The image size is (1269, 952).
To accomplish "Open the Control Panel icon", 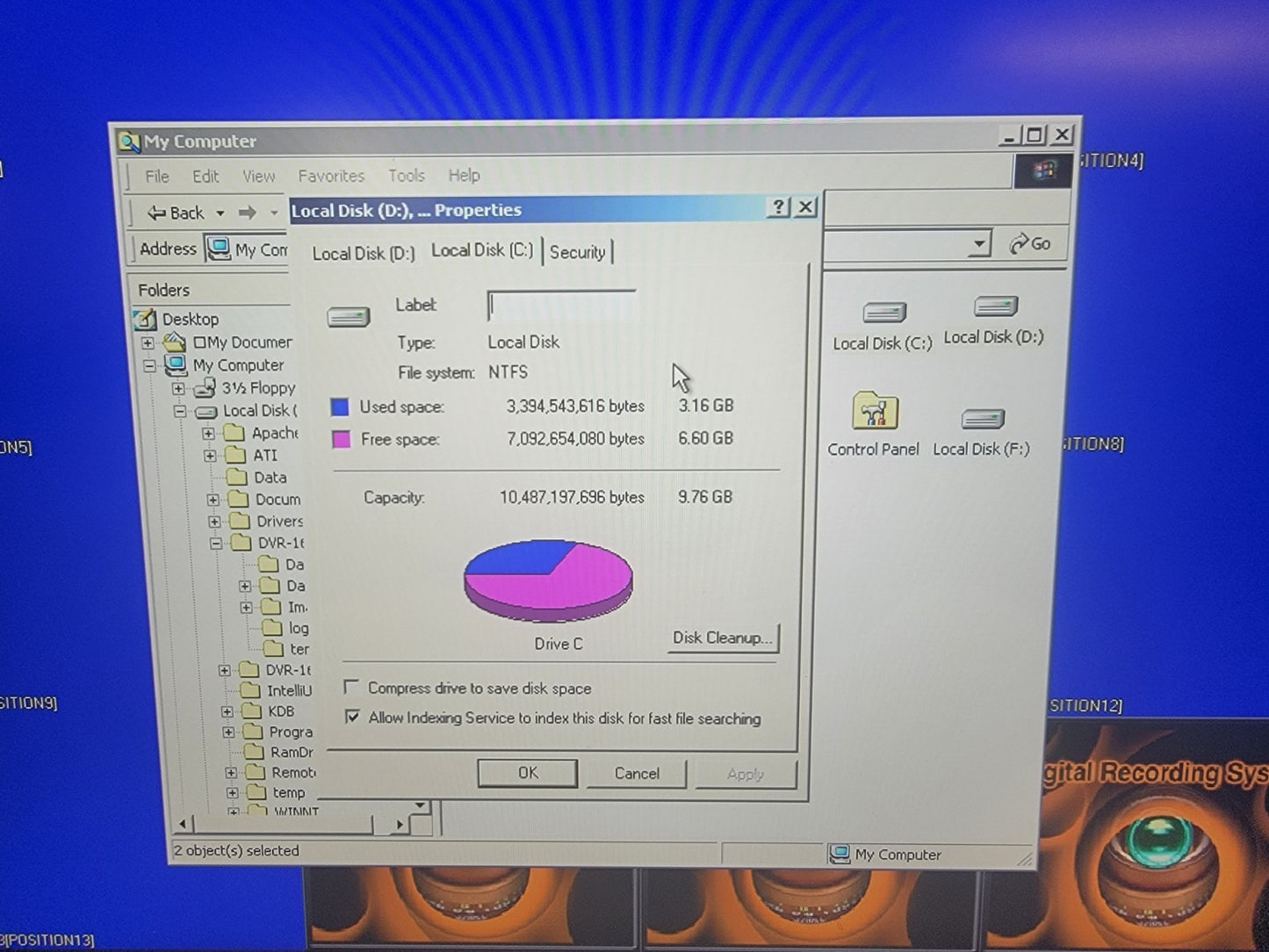I will click(x=874, y=413).
